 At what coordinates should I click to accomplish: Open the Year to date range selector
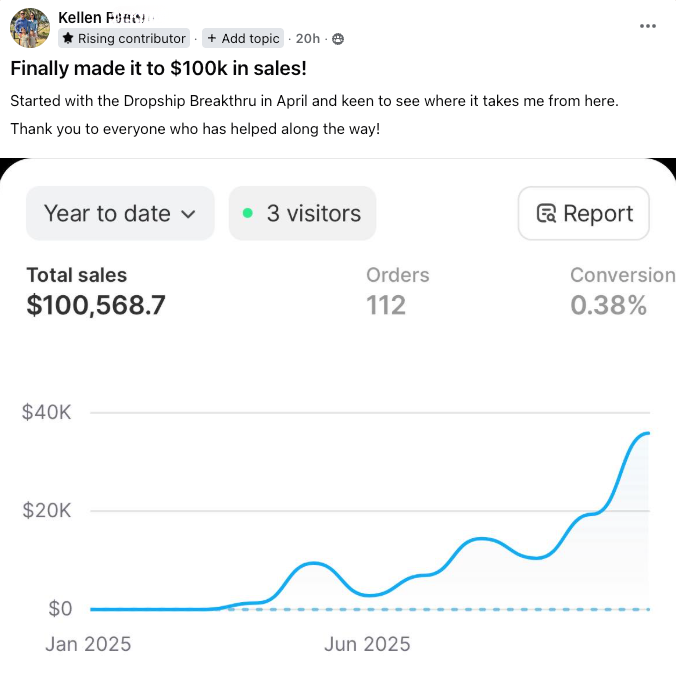click(120, 213)
